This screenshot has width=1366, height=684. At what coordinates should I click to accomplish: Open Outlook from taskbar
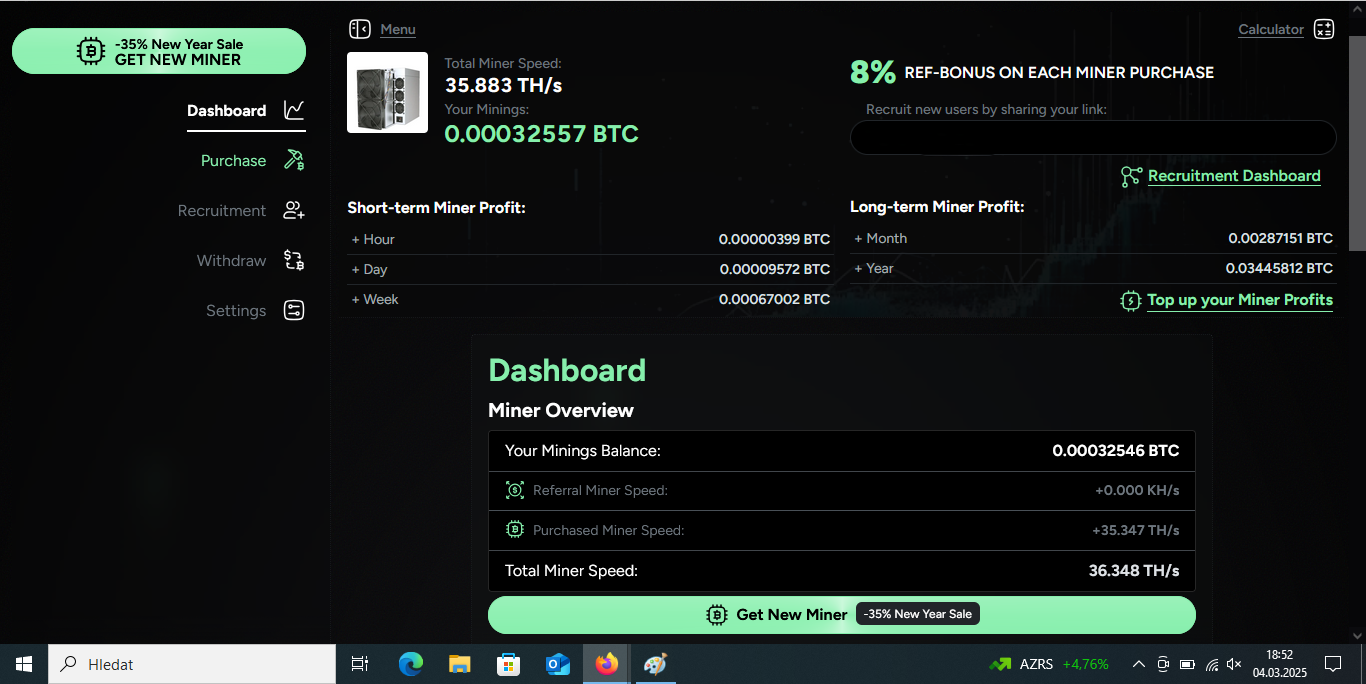pos(557,664)
